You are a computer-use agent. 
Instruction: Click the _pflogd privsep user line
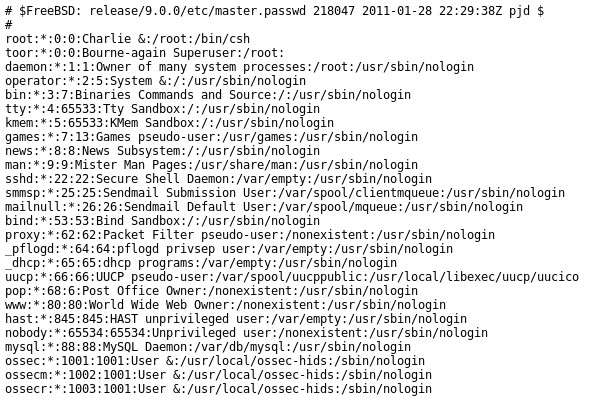click(x=229, y=249)
